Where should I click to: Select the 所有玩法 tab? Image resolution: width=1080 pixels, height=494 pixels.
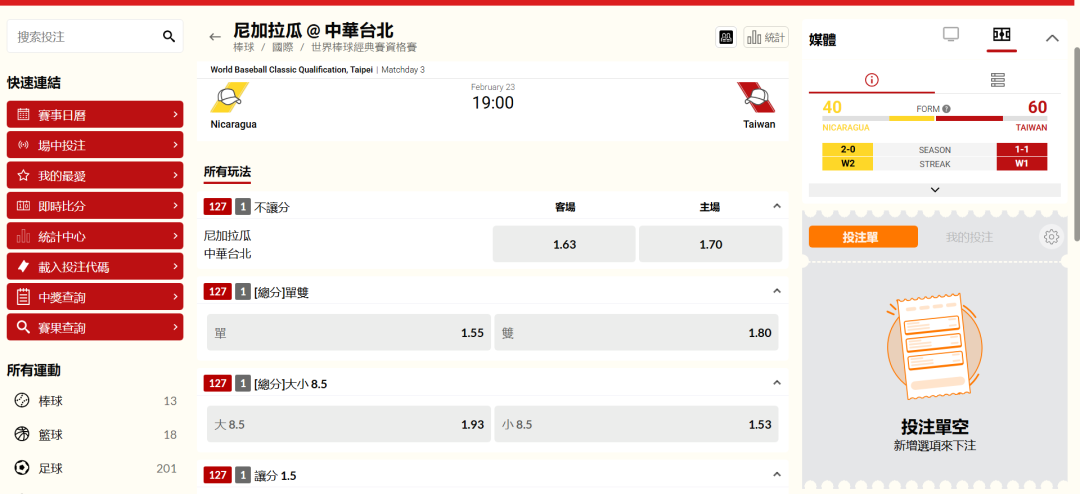click(x=227, y=172)
